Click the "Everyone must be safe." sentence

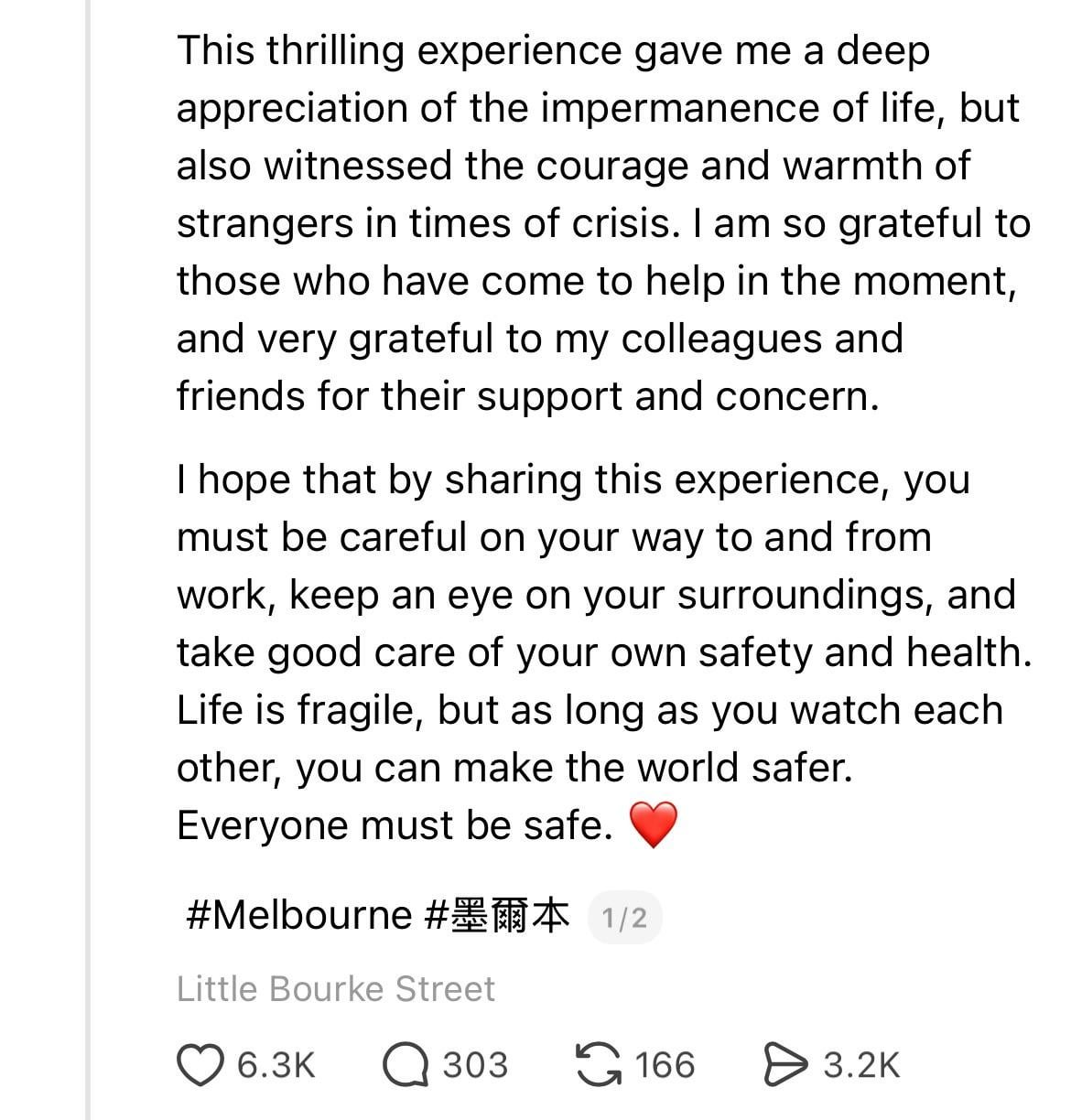pos(395,825)
